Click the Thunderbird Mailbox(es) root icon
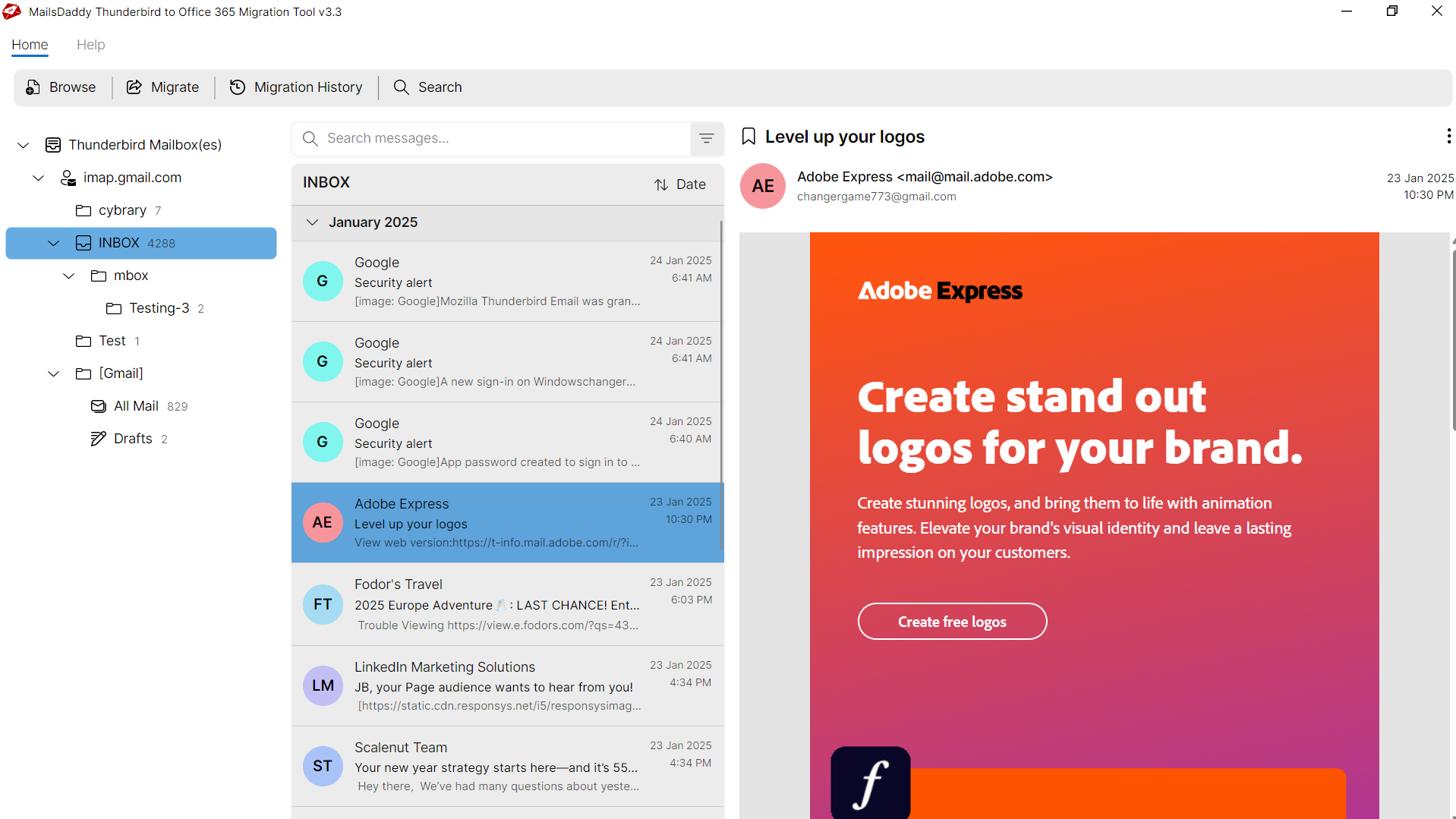 click(53, 145)
